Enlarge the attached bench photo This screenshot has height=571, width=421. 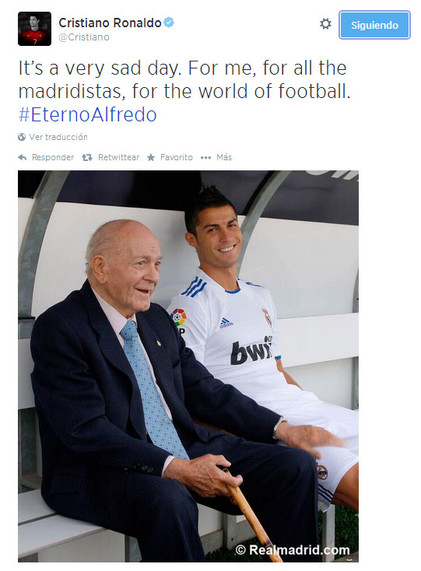pyautogui.click(x=188, y=366)
